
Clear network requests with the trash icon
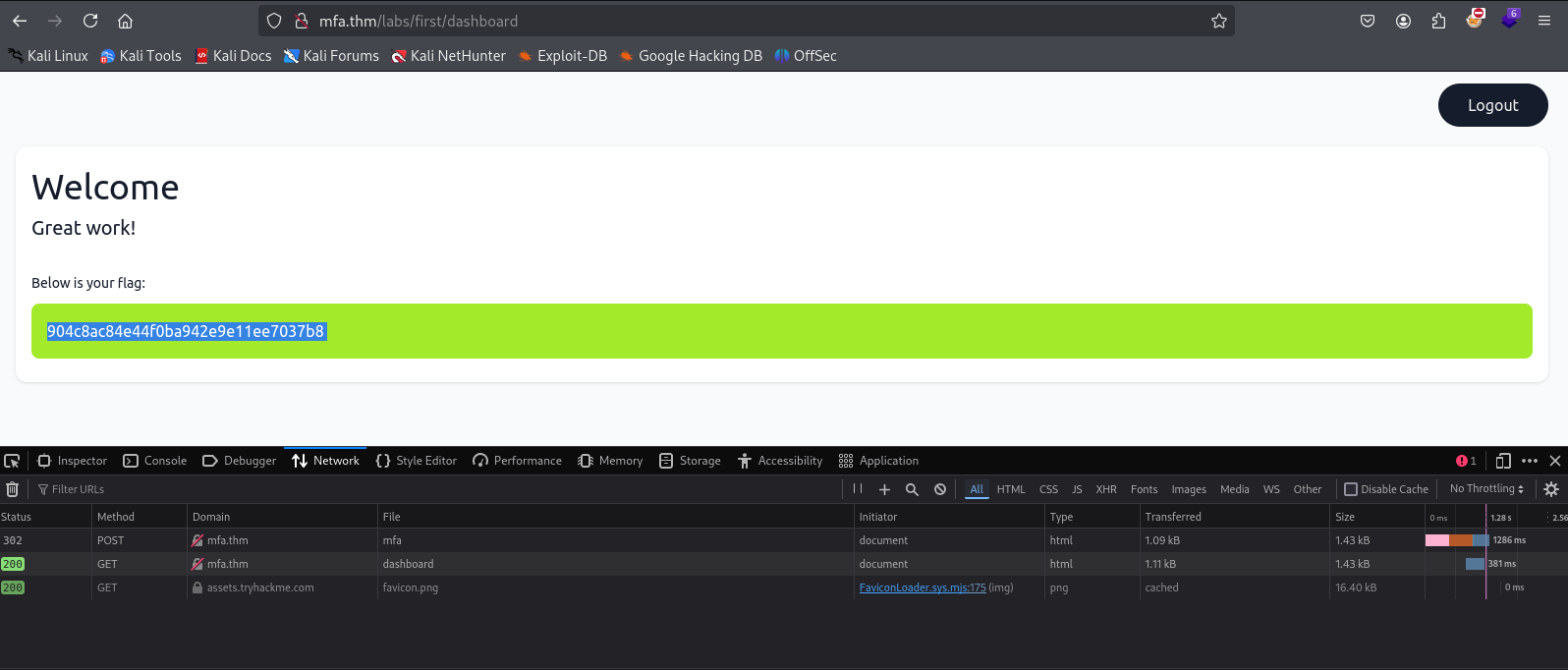[x=12, y=489]
